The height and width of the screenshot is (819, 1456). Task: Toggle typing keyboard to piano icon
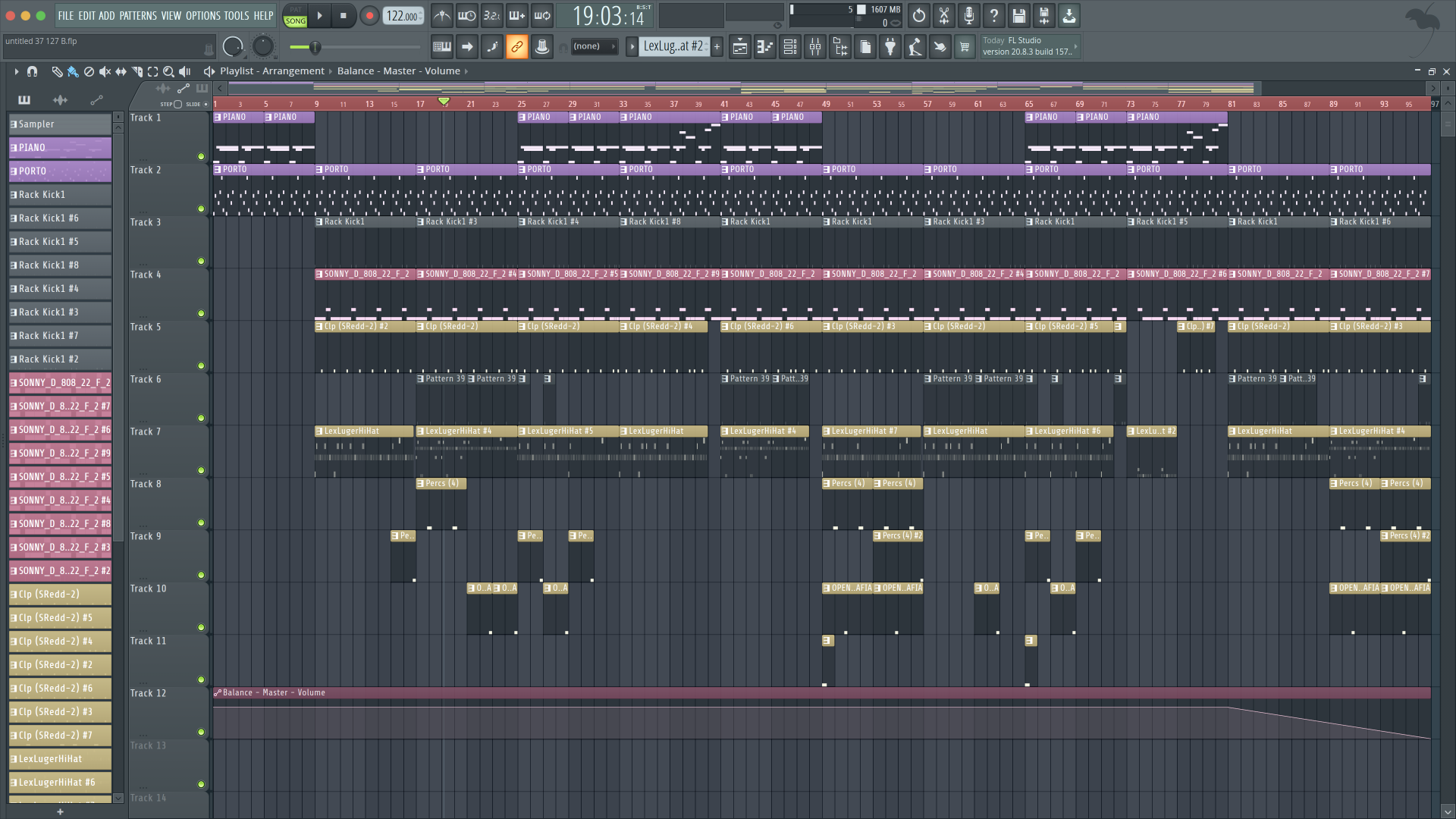tap(442, 47)
